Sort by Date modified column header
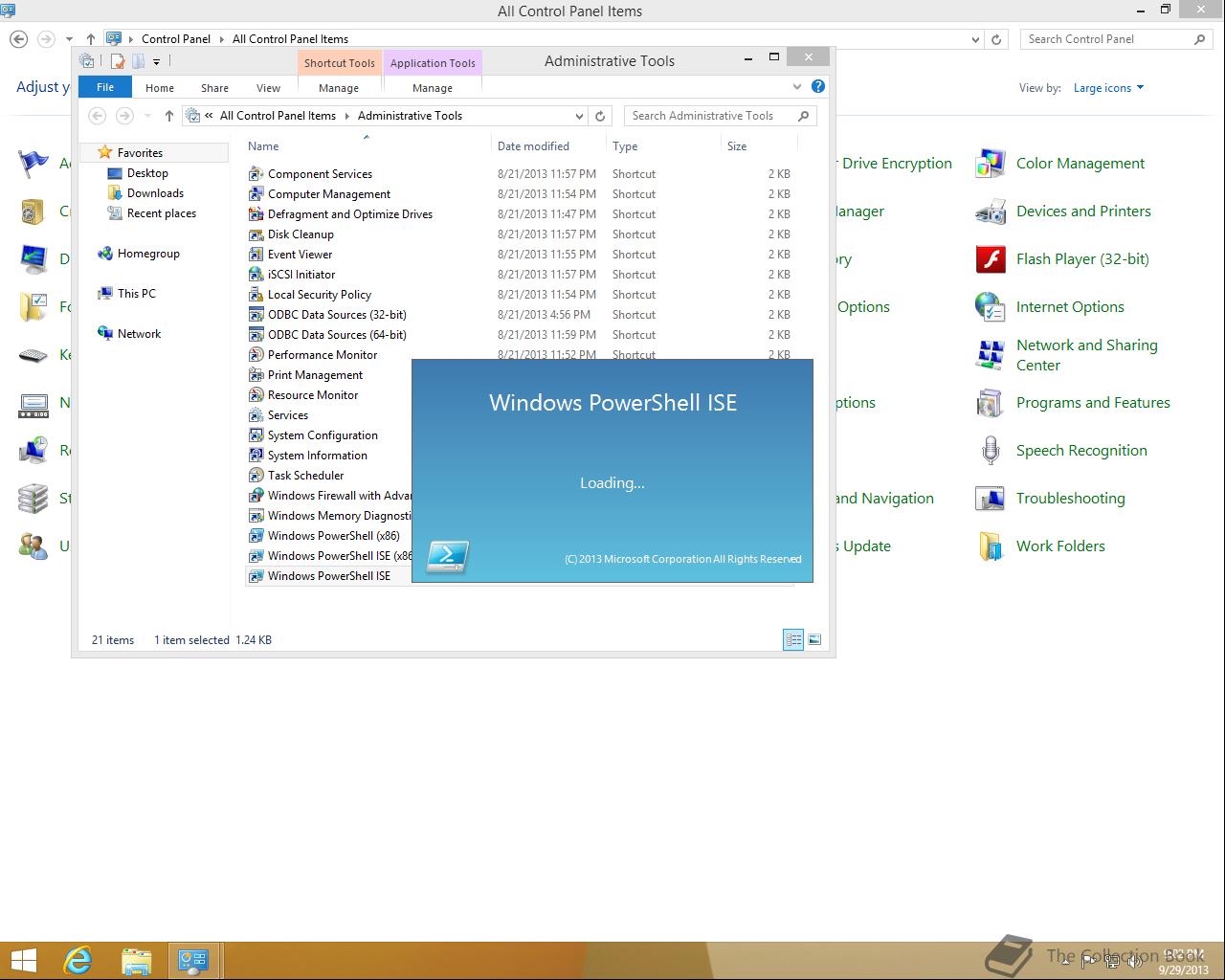 [533, 146]
